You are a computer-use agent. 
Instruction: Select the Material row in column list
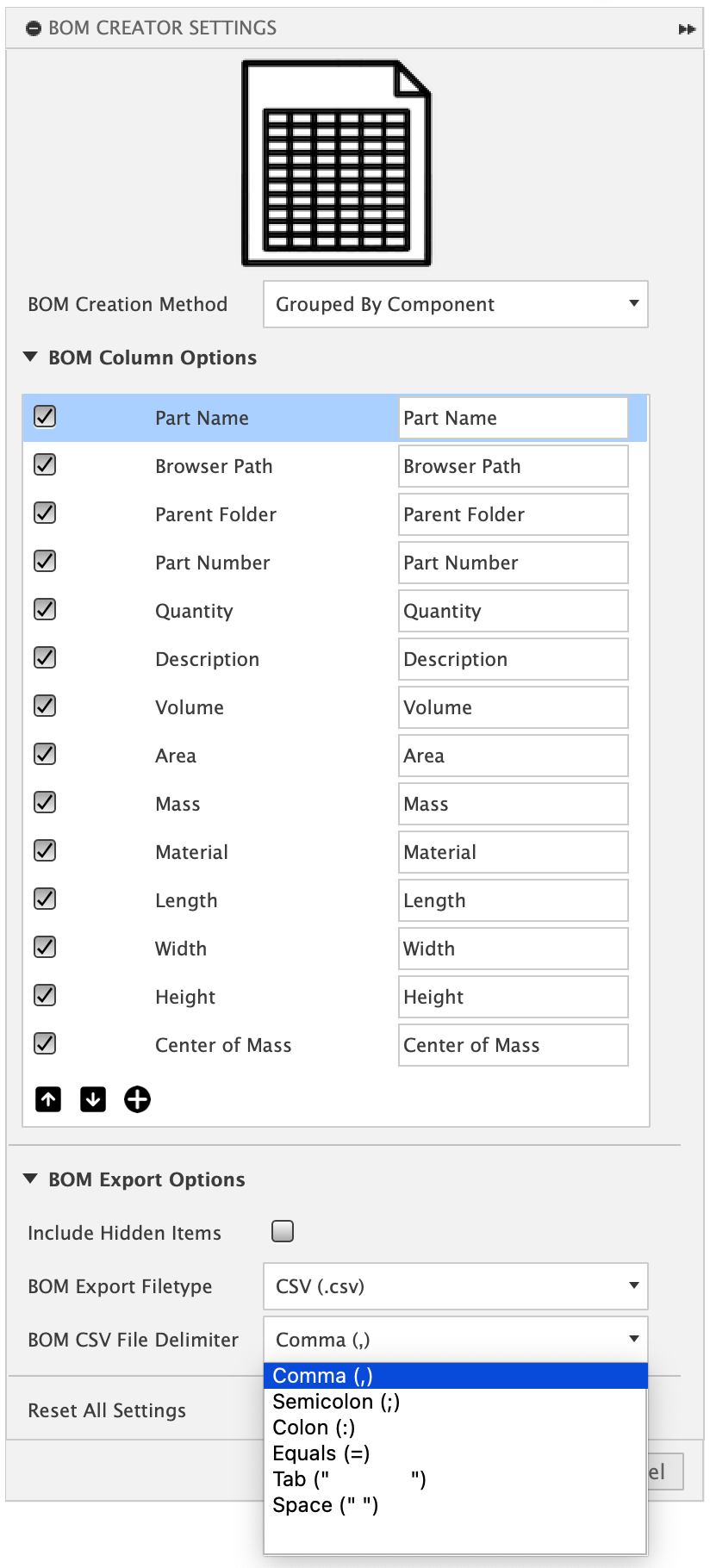(x=191, y=852)
